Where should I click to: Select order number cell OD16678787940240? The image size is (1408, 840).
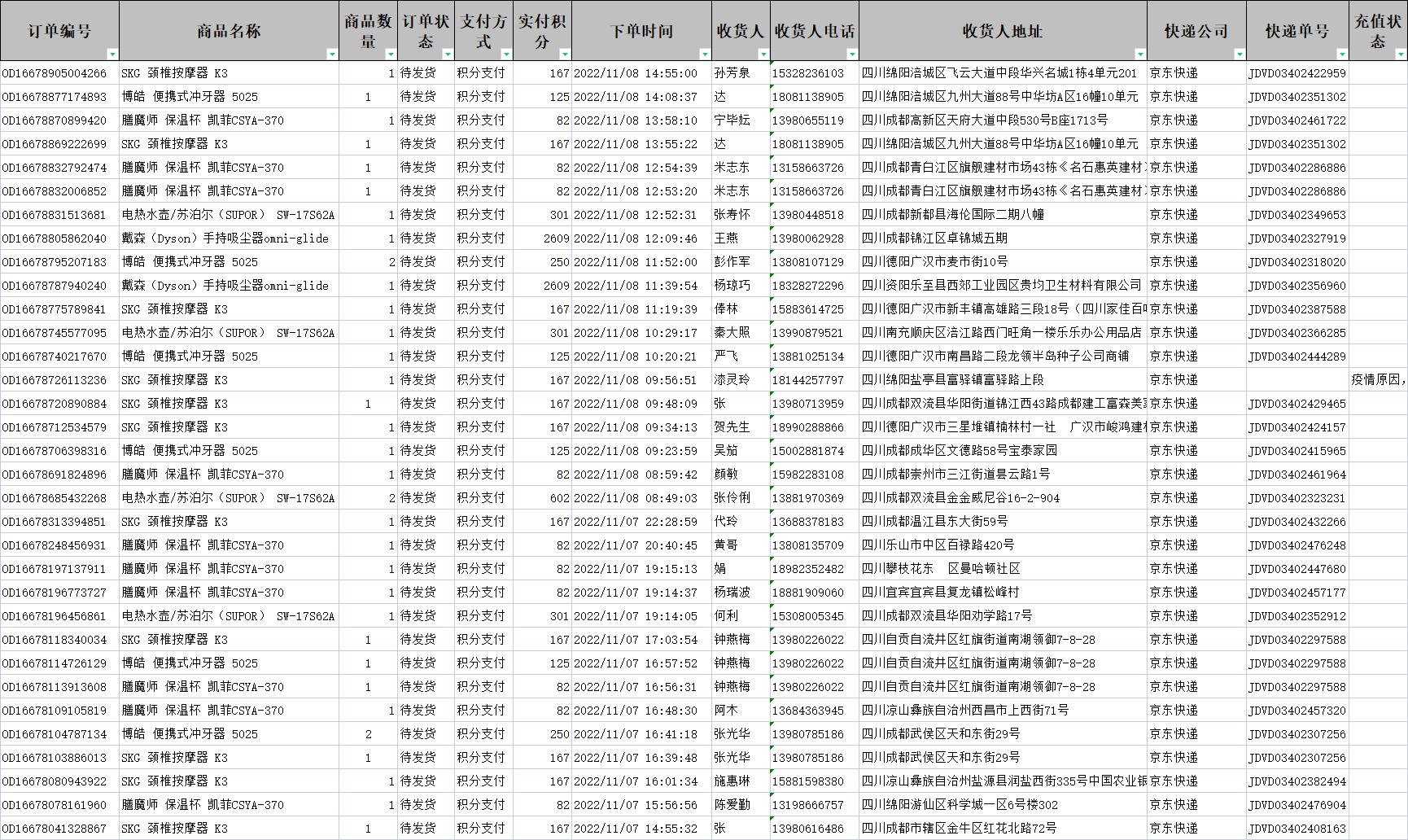click(x=59, y=286)
